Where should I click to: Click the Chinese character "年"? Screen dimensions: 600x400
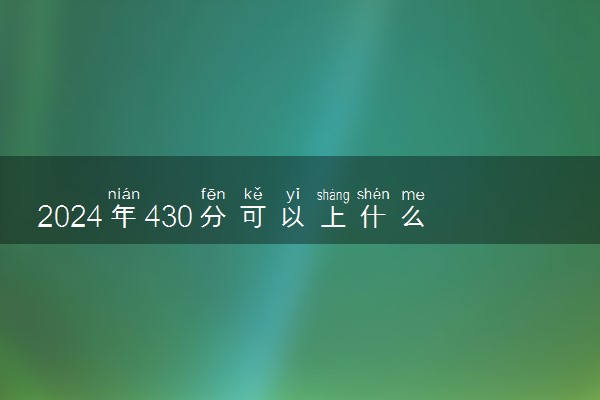124,217
